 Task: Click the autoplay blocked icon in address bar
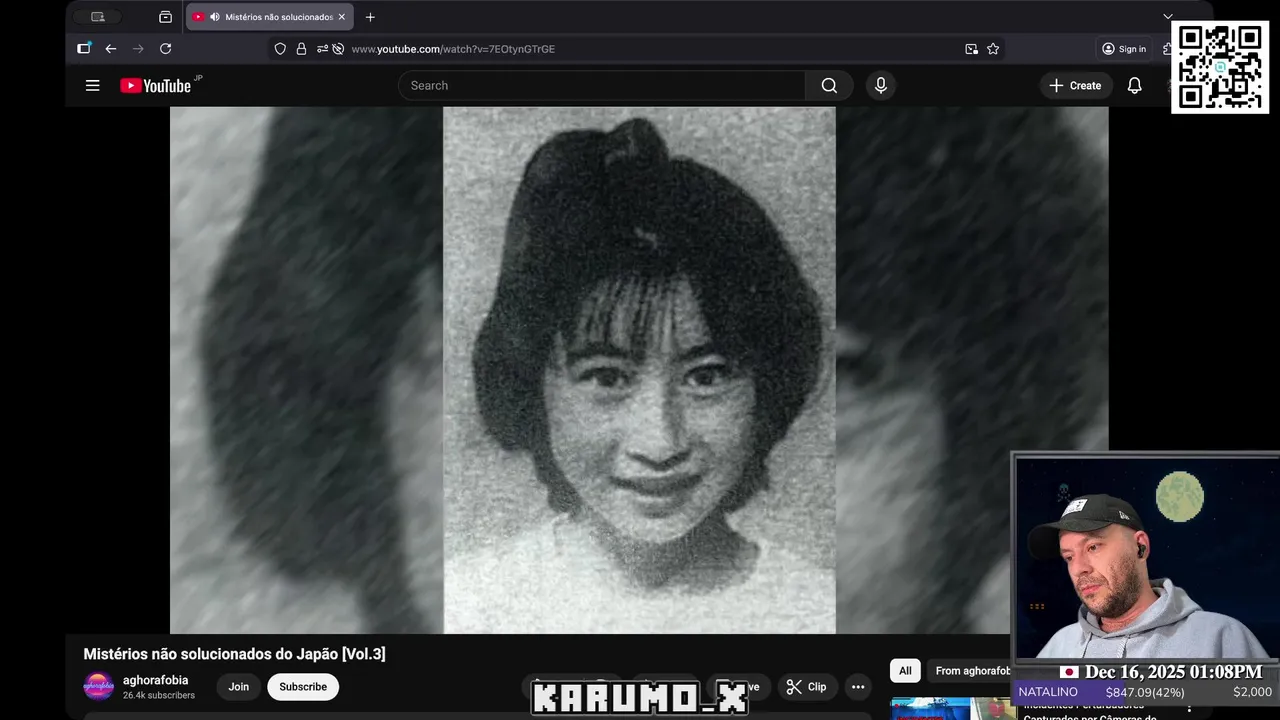click(x=338, y=49)
